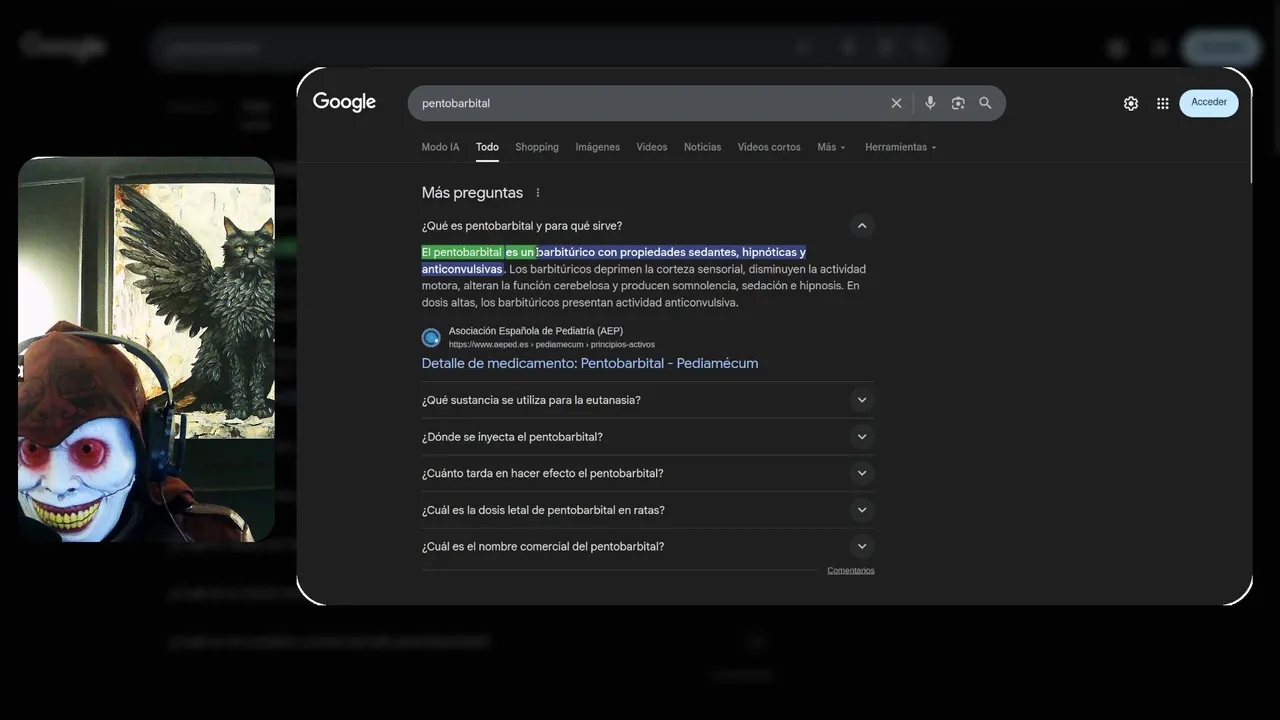Open the Videos tab
Viewport: 1280px width, 720px height.
[652, 147]
